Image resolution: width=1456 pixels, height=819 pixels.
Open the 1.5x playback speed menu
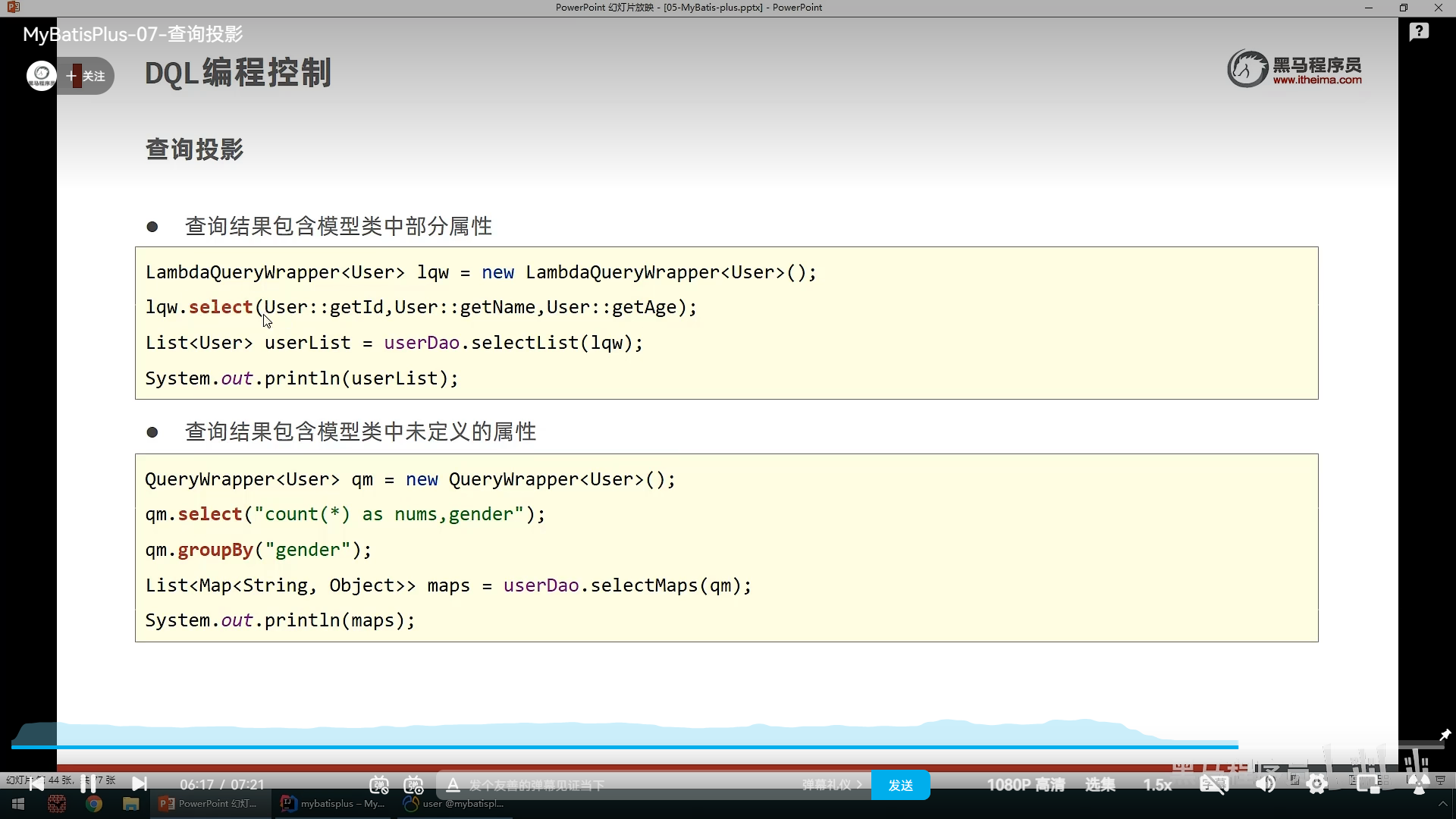1157,785
